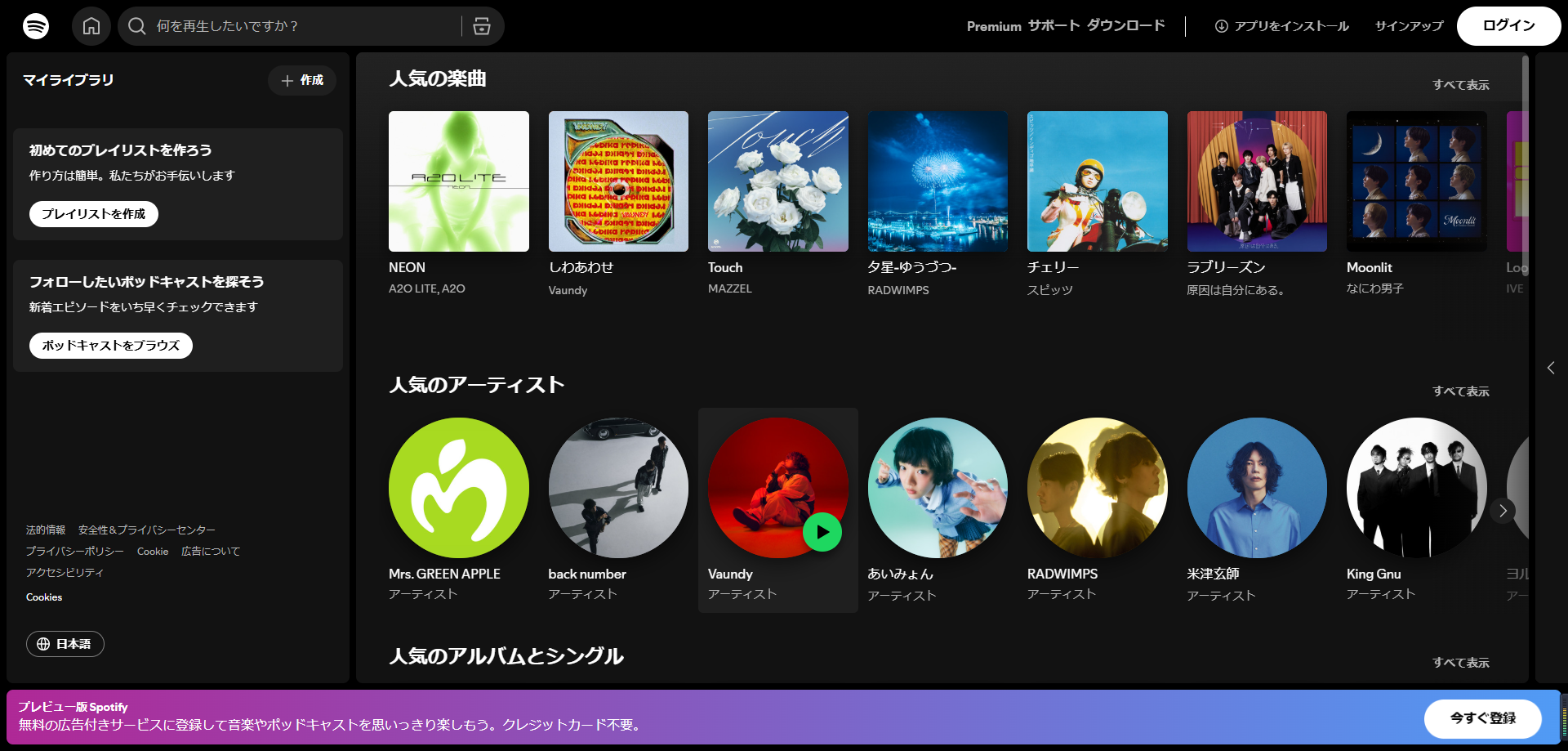Click プレイリストを作成 button
This screenshot has width=1568, height=751.
point(94,214)
